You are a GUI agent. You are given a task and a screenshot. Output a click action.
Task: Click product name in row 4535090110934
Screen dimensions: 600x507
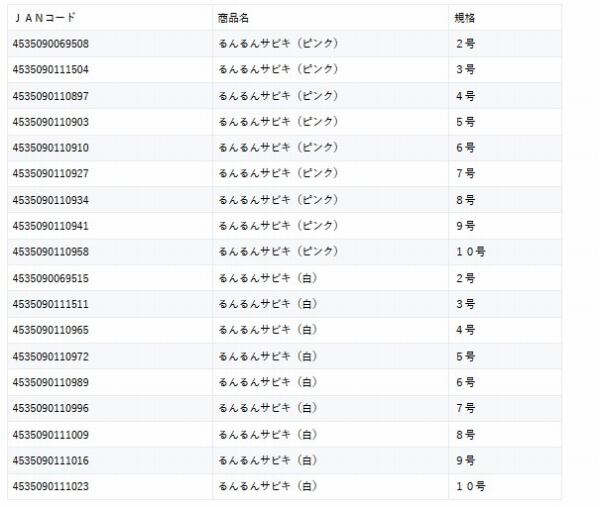coord(279,200)
